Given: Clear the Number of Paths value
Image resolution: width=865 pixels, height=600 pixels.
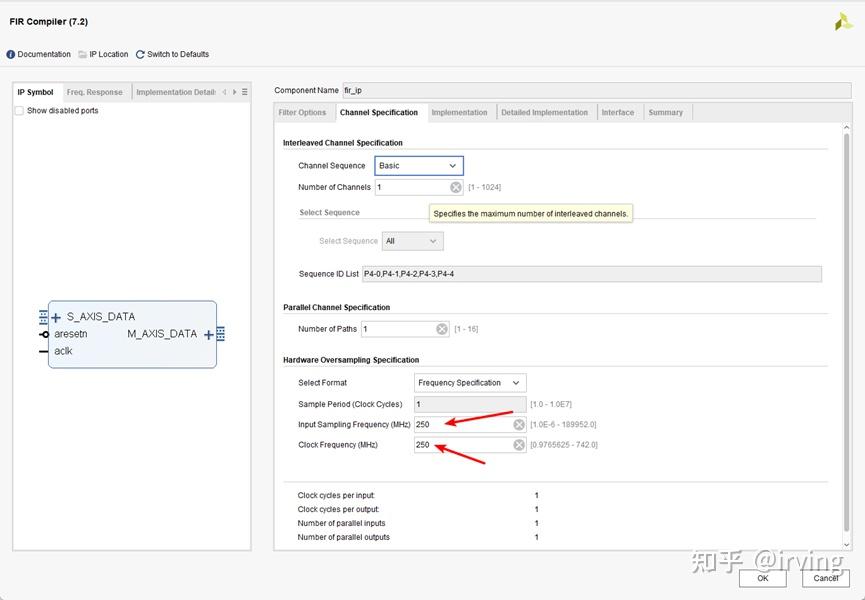Looking at the screenshot, I should tap(442, 329).
